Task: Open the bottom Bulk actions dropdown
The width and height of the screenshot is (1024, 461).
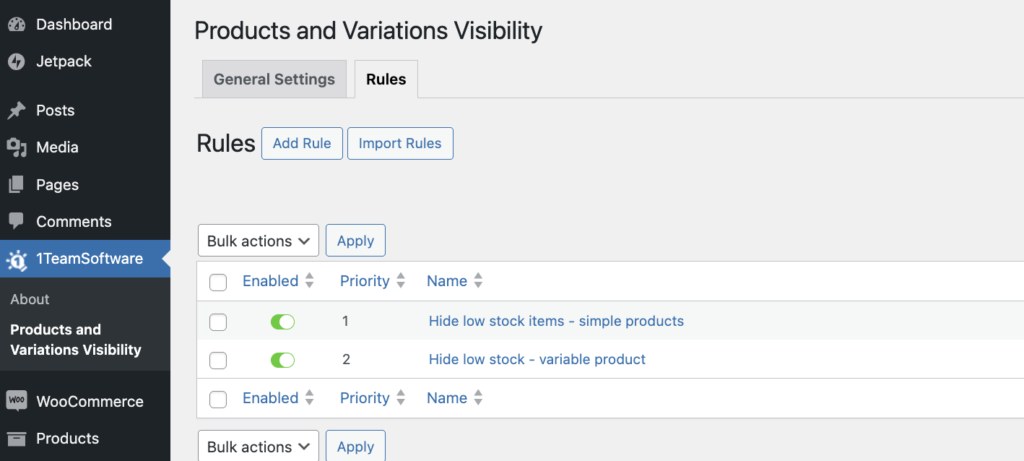Action: (259, 447)
